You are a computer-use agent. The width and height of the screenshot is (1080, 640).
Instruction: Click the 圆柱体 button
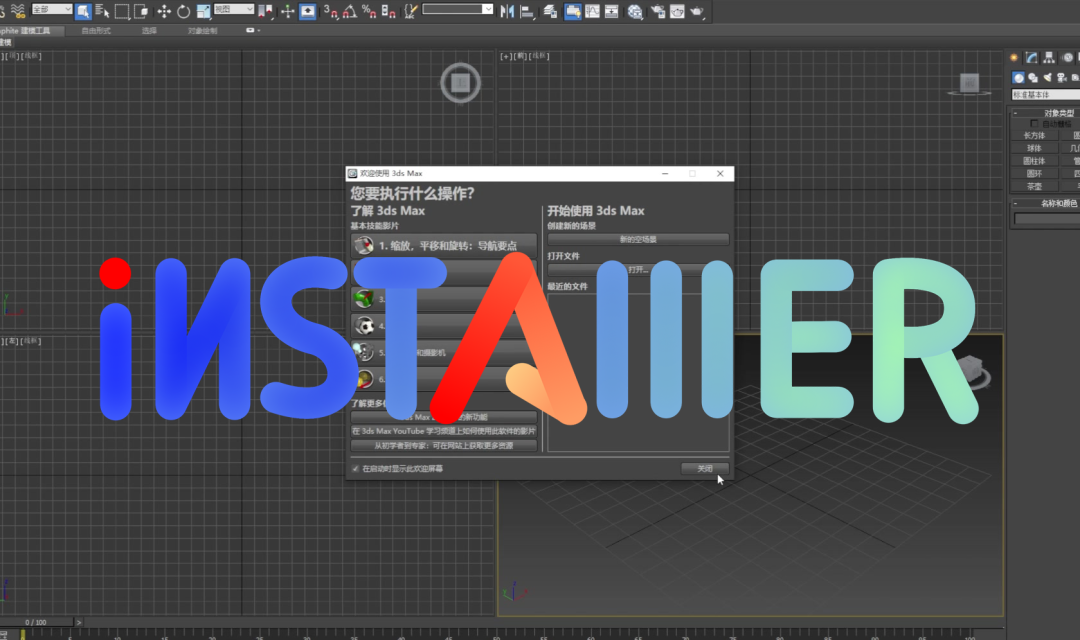(1035, 161)
